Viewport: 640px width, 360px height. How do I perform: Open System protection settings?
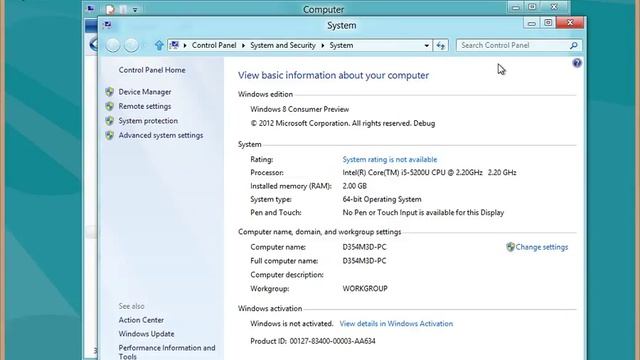coord(148,121)
